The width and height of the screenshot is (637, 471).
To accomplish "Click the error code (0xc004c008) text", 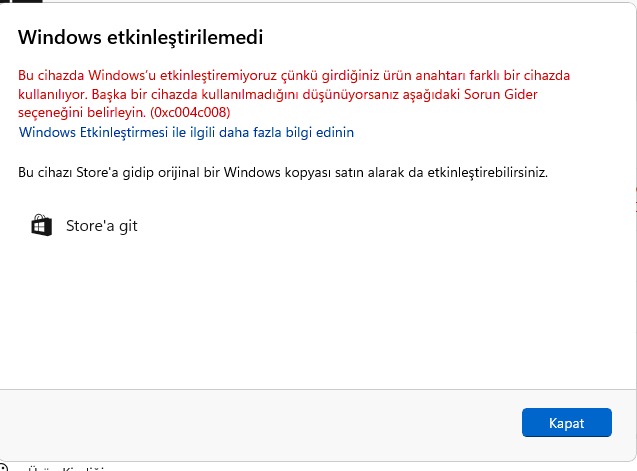I will pos(190,113).
